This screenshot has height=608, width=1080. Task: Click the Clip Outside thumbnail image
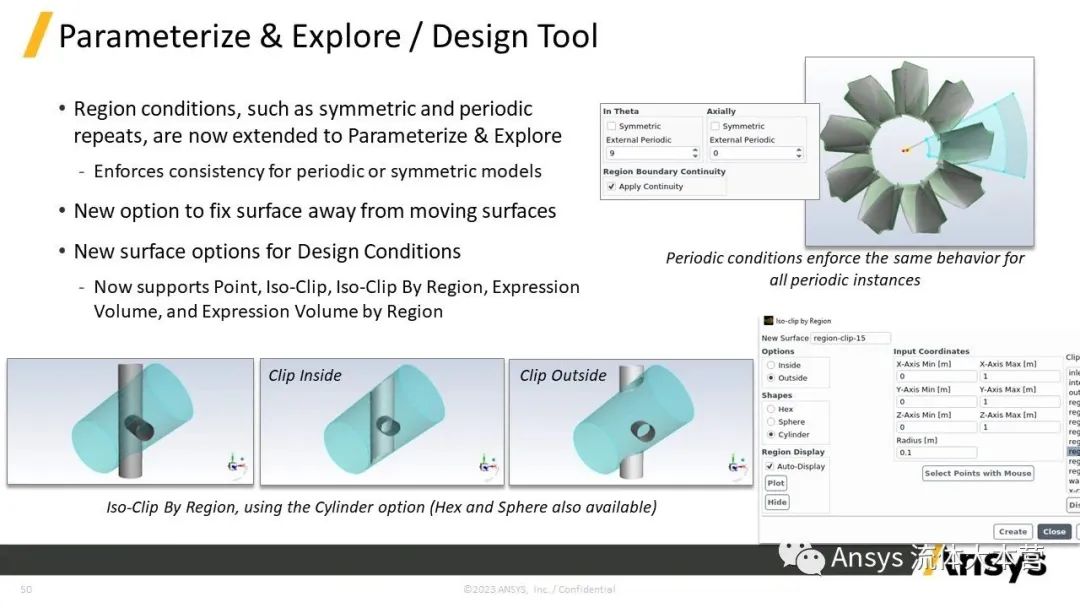[x=631, y=421]
